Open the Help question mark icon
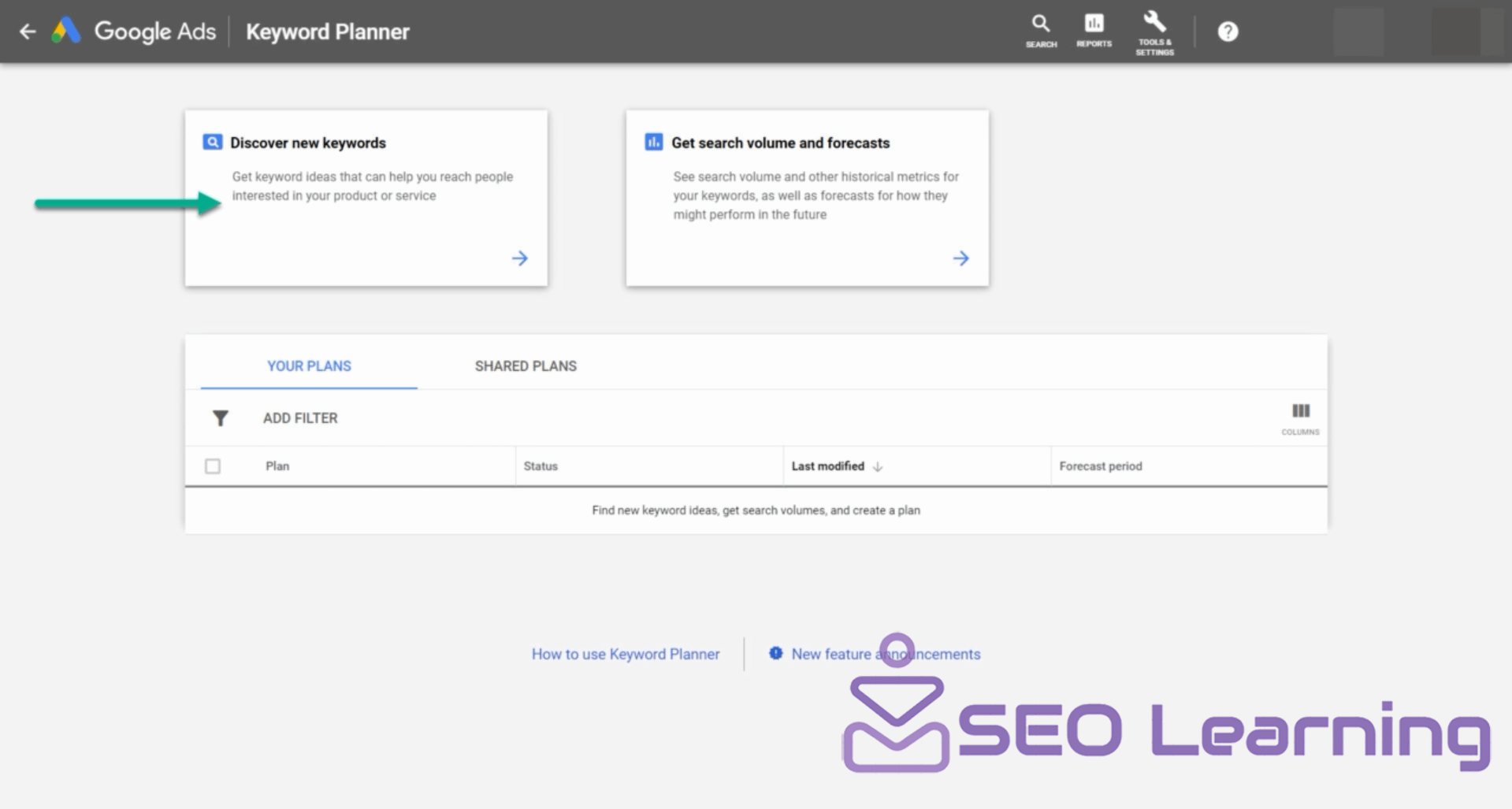The height and width of the screenshot is (809, 1512). (x=1228, y=32)
